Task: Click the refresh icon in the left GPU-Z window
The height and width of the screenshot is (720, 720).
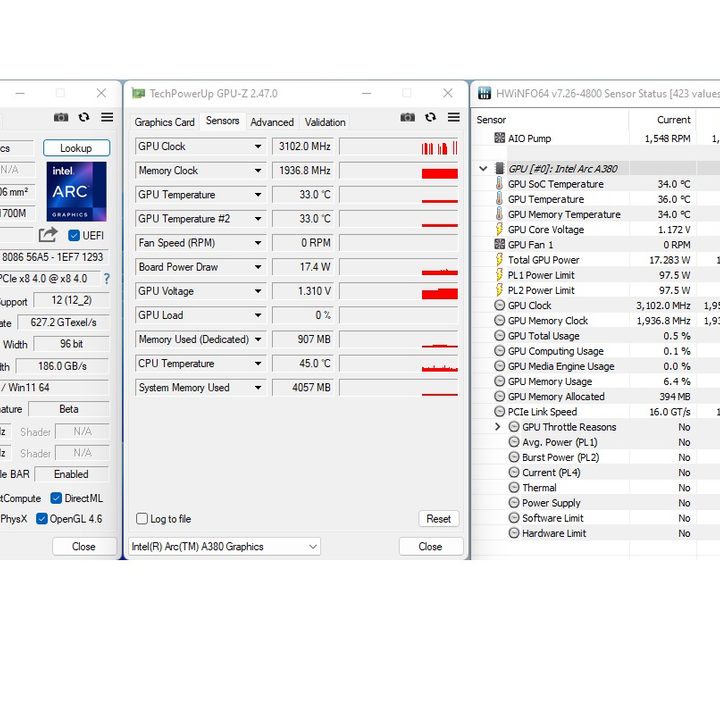Action: point(84,117)
